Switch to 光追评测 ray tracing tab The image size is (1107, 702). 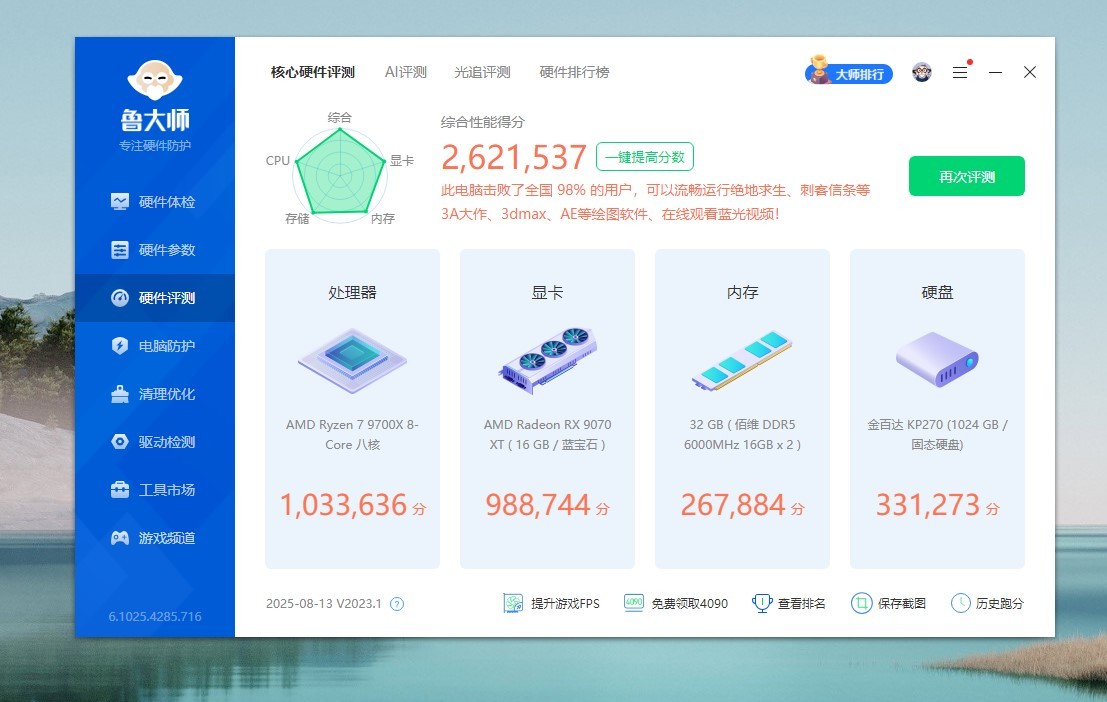click(482, 72)
